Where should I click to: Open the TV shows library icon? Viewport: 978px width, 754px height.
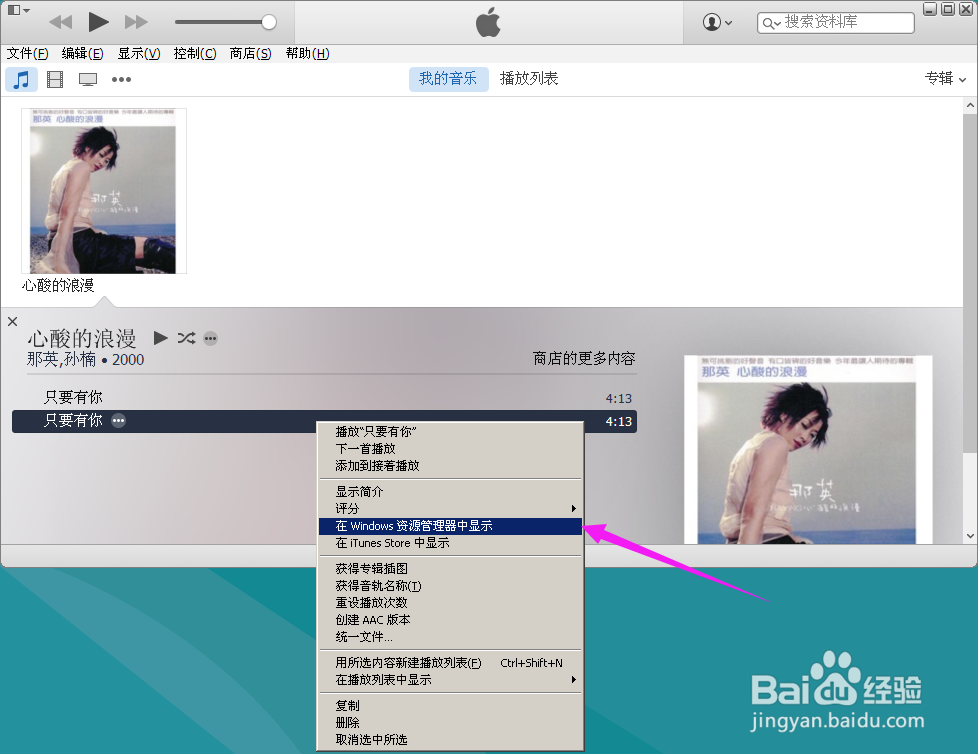click(87, 79)
